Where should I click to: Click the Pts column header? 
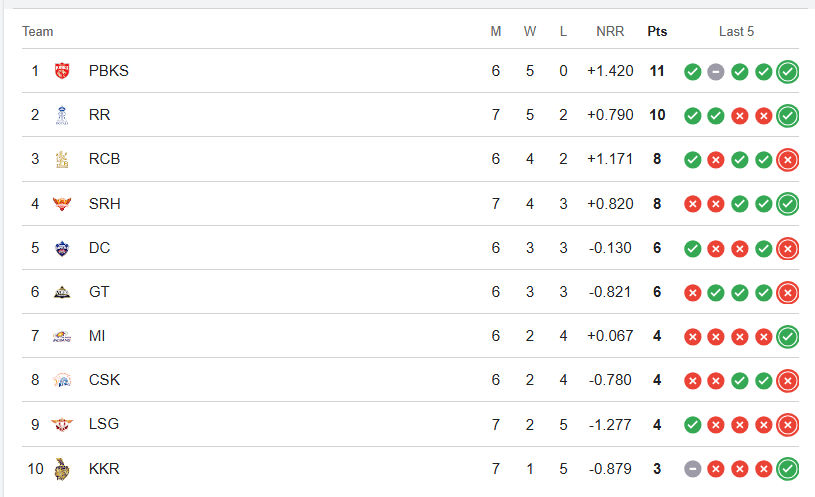(657, 31)
